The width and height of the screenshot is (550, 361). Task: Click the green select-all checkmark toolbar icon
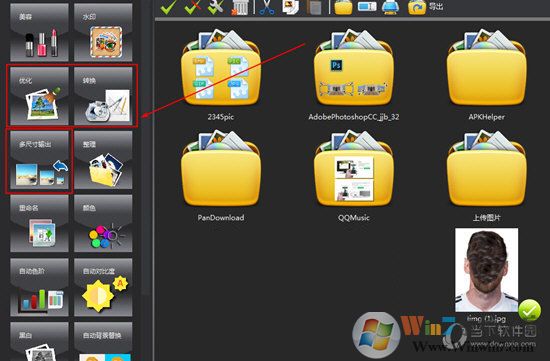(169, 7)
